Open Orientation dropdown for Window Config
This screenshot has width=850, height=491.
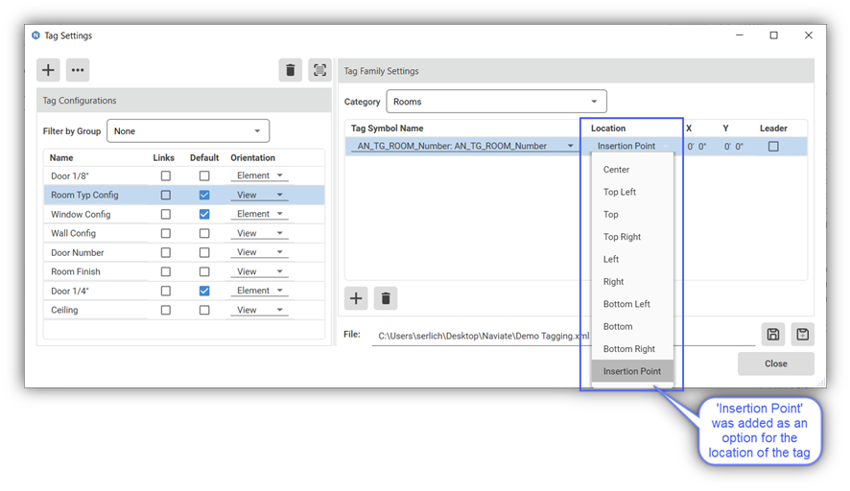[259, 214]
